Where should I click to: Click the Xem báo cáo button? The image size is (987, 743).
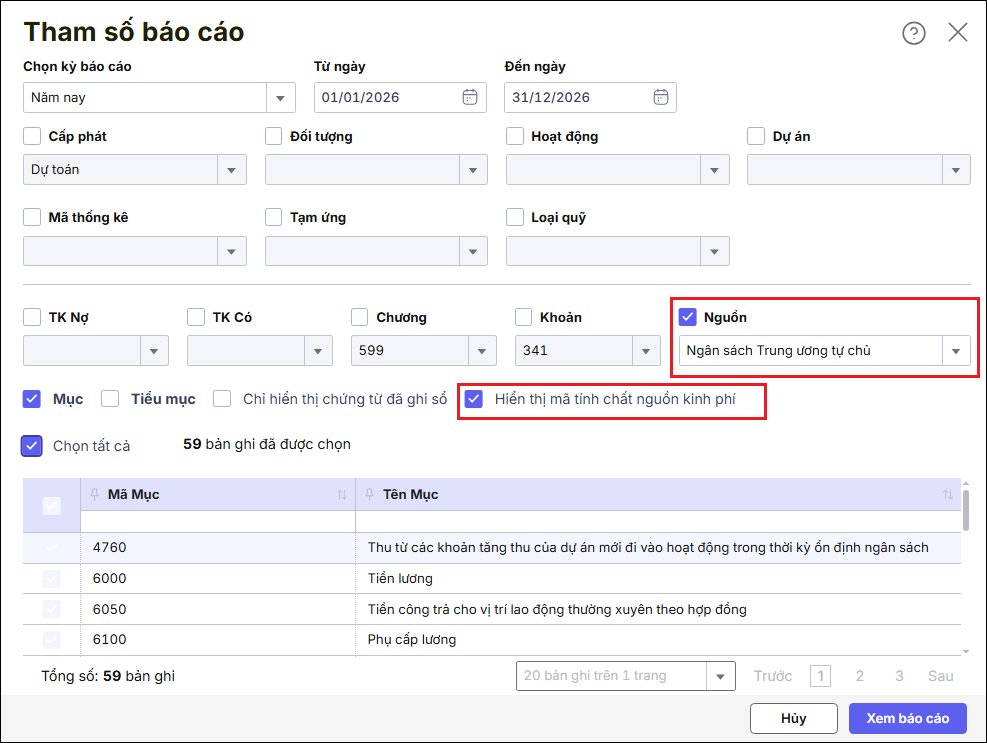(x=908, y=718)
